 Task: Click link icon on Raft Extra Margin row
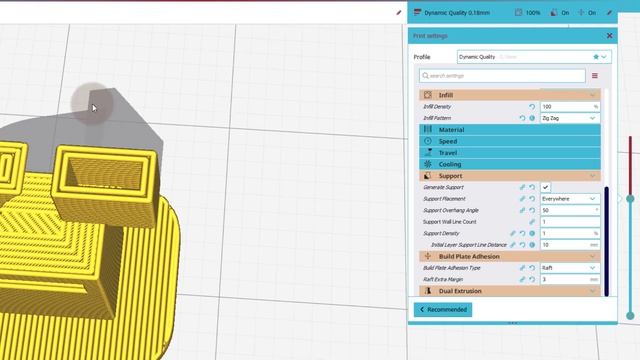click(x=522, y=280)
